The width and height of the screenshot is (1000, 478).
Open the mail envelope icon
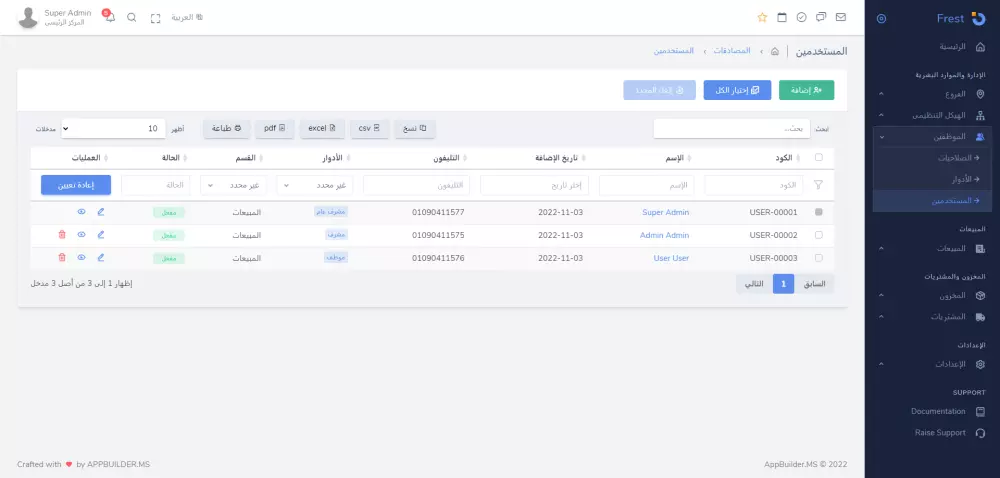pyautogui.click(x=841, y=18)
